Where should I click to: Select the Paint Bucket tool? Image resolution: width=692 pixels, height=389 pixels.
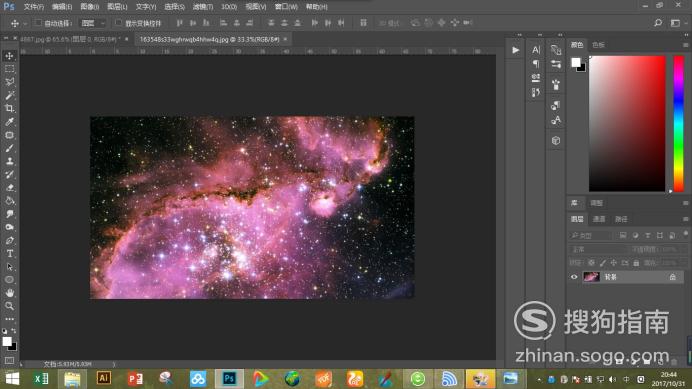(x=9, y=201)
